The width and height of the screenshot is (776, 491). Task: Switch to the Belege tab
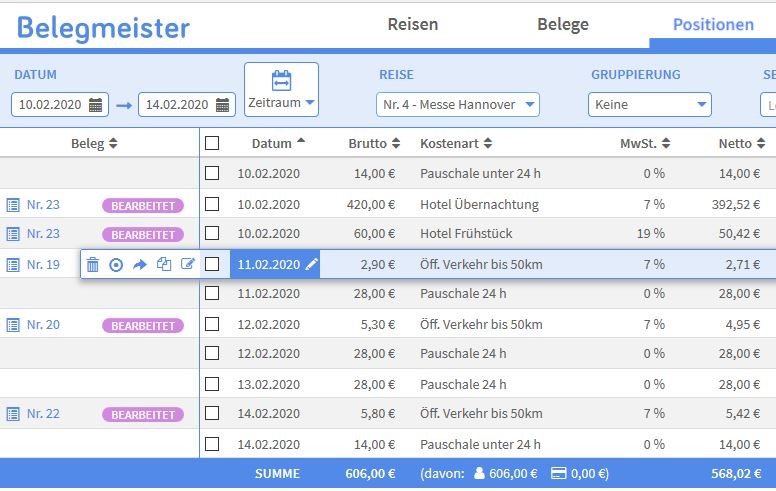[x=563, y=24]
